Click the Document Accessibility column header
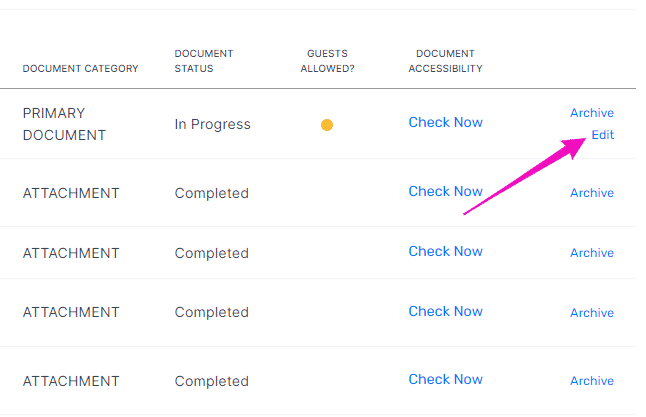The image size is (646, 417). click(445, 61)
